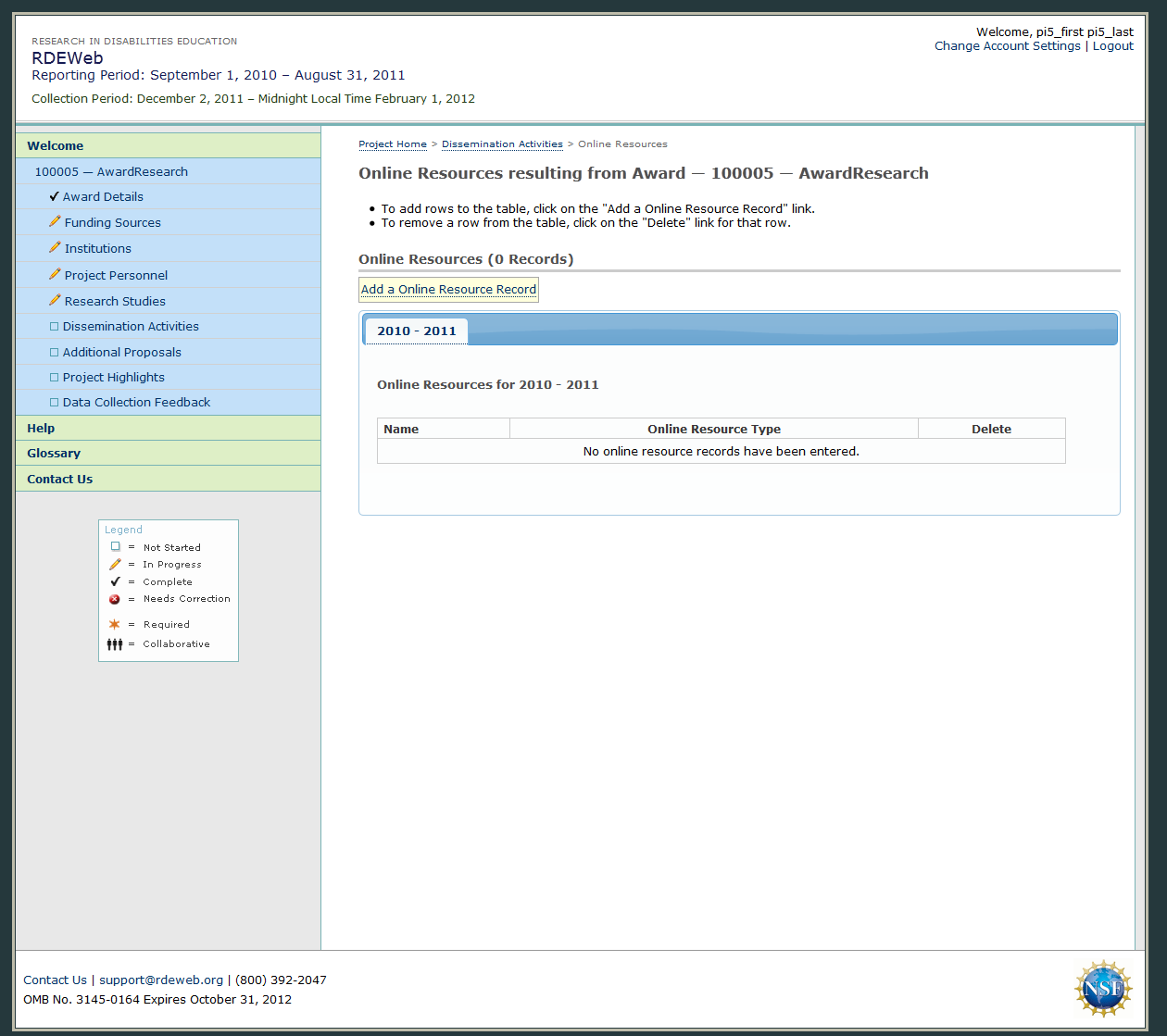Click the Not Started legend icon

(x=115, y=547)
